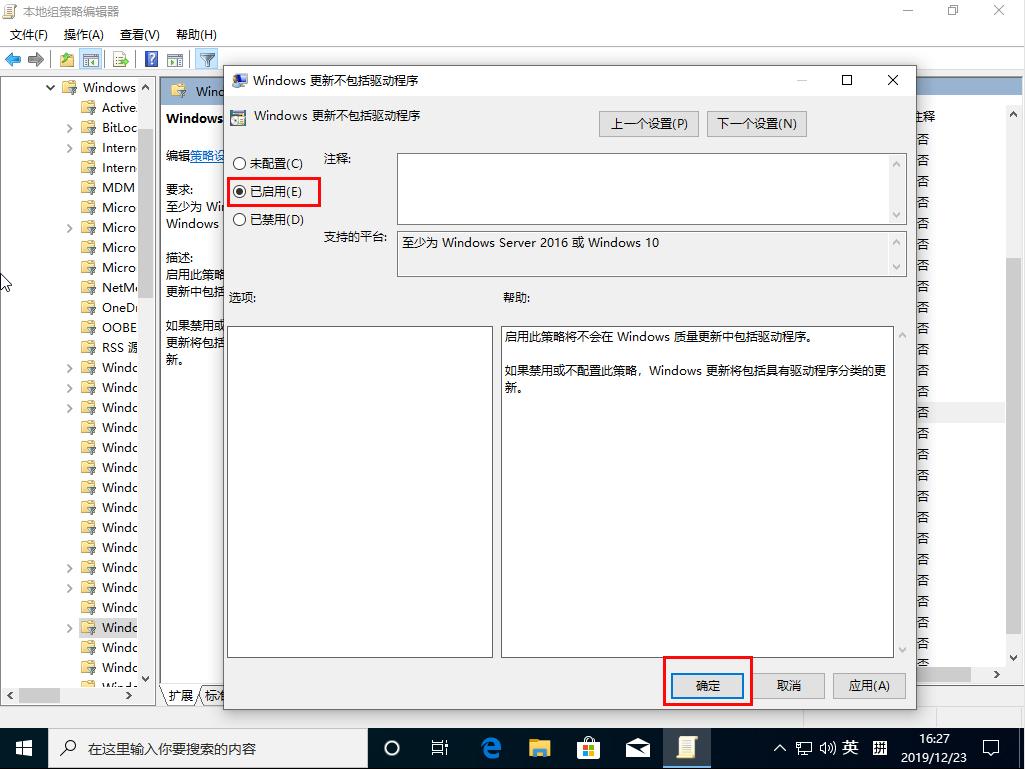The width and height of the screenshot is (1025, 769).
Task: Click the up one level folder toolbar icon
Action: point(66,59)
